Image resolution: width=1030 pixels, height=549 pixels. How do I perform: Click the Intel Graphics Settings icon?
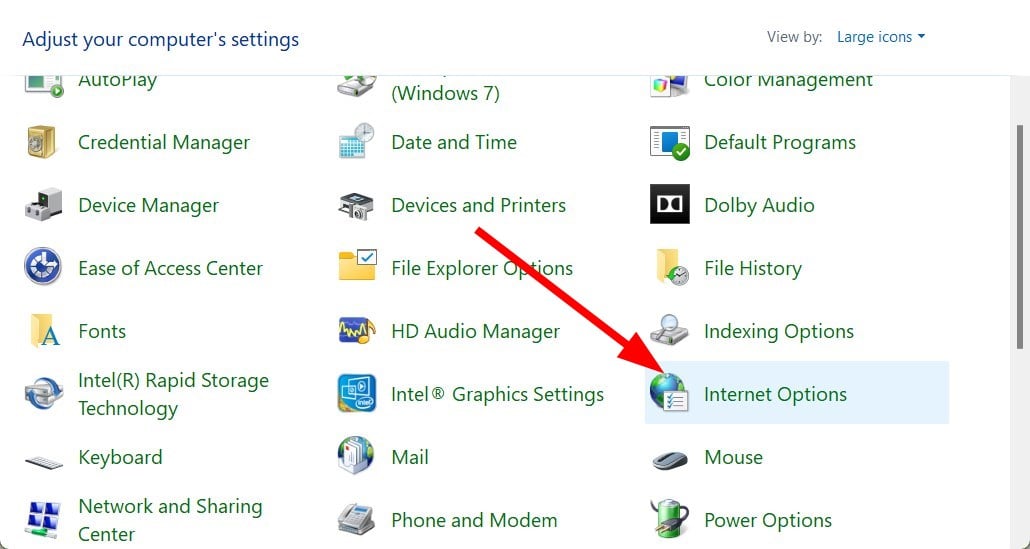pyautogui.click(x=357, y=393)
